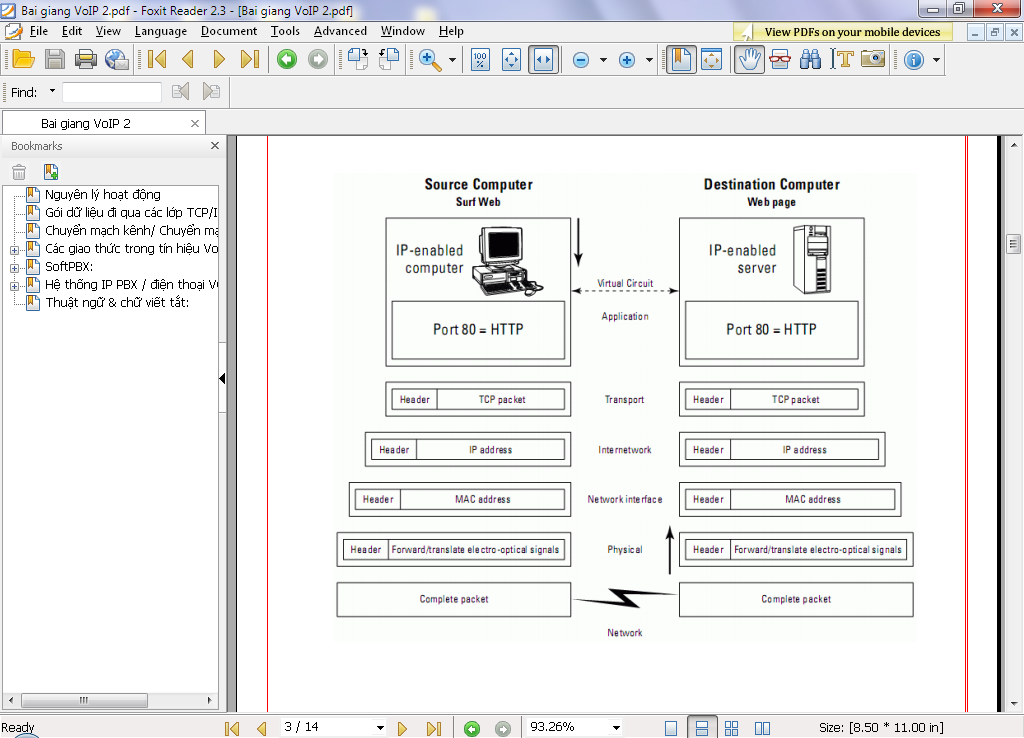Select the Snapshot camera tool
The width and height of the screenshot is (1024, 738).
[x=873, y=60]
